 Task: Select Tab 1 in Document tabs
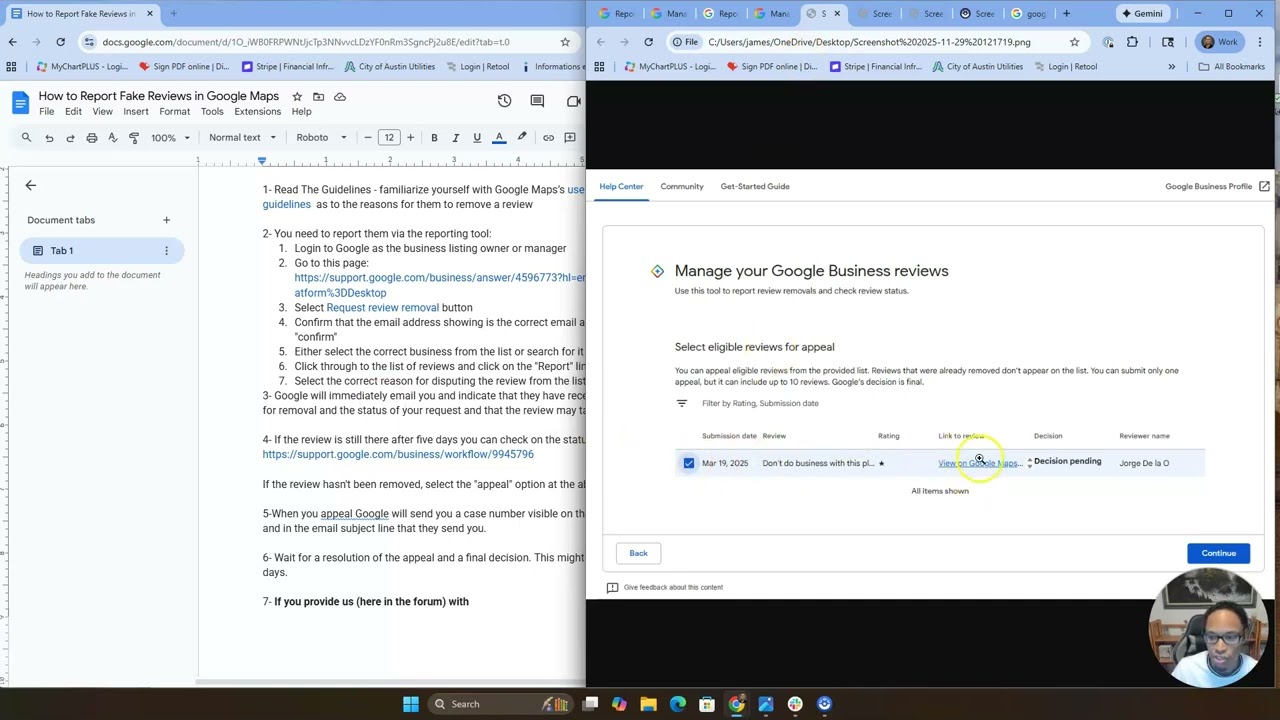(100, 251)
